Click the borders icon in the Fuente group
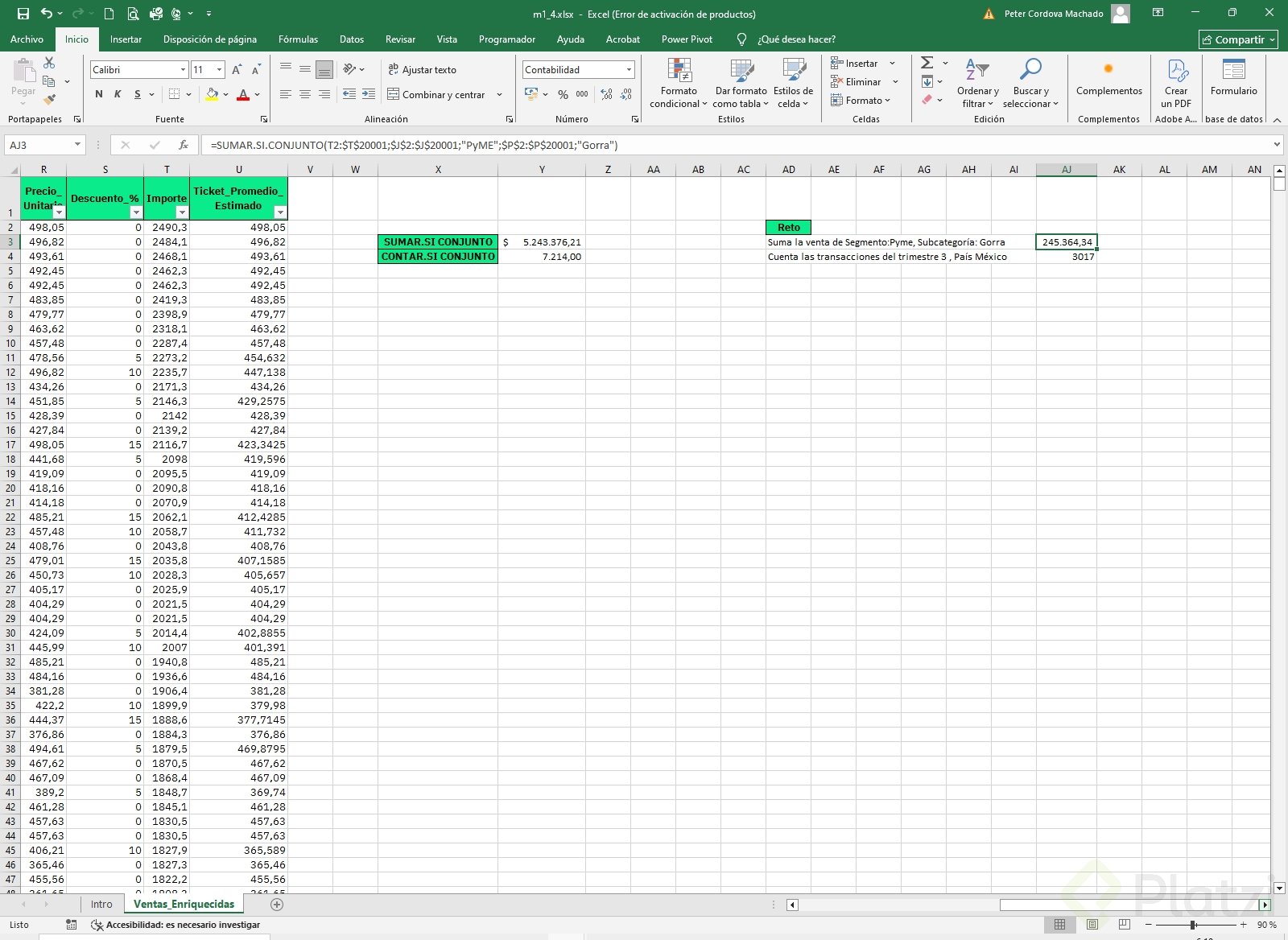1288x940 pixels. tap(174, 94)
